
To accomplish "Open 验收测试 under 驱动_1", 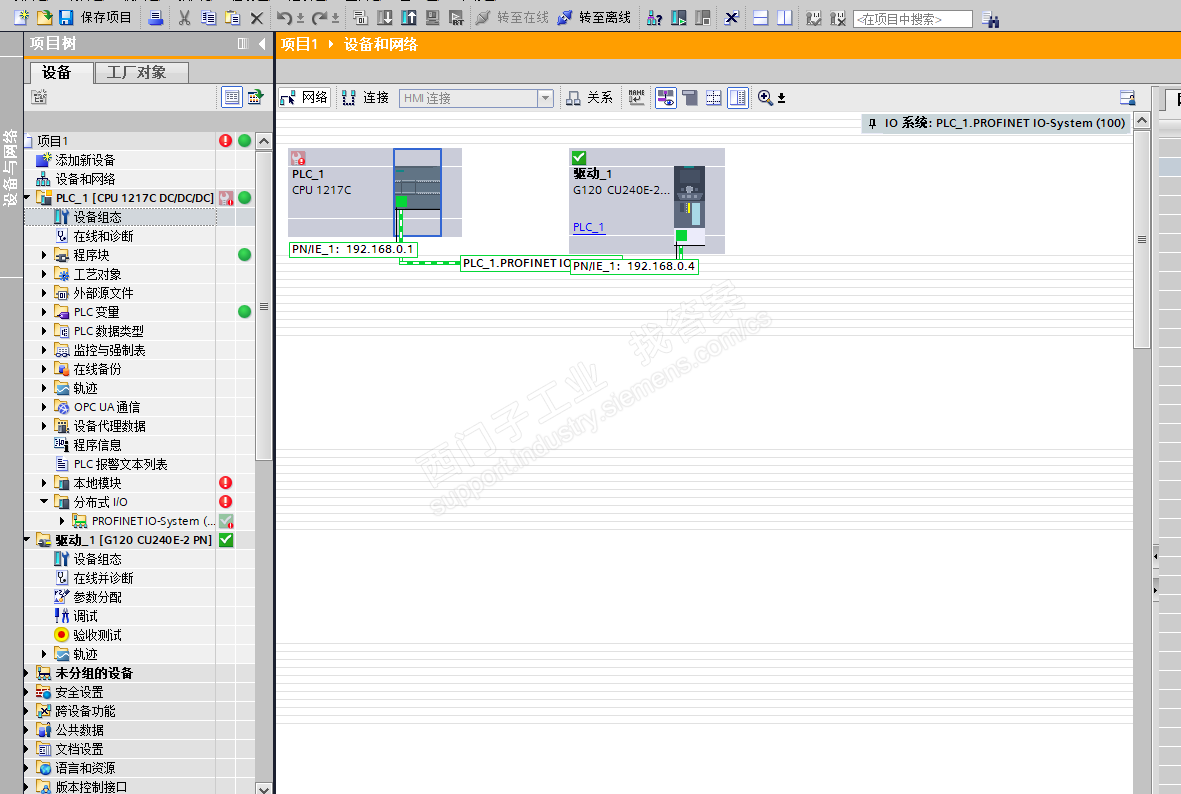I will [97, 635].
